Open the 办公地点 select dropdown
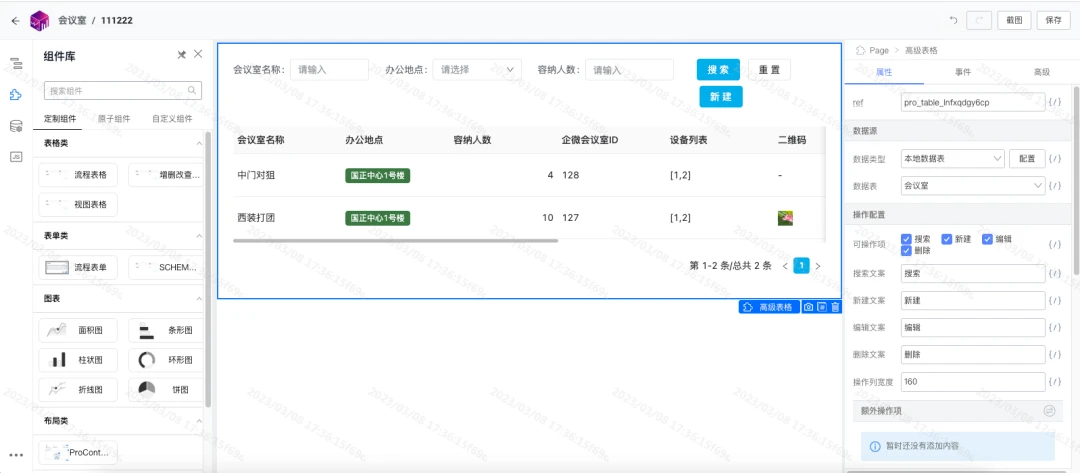This screenshot has height=473, width=1080. tap(477, 70)
